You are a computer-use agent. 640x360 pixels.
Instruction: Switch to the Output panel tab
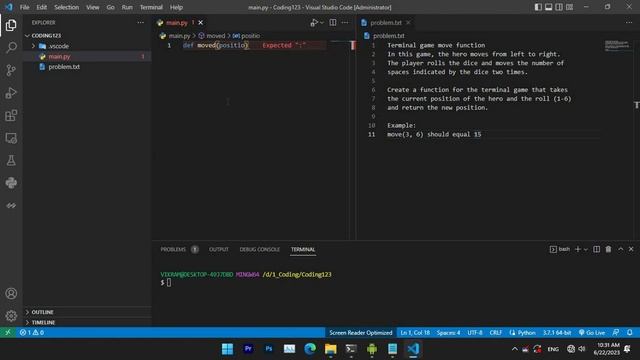coord(219,249)
